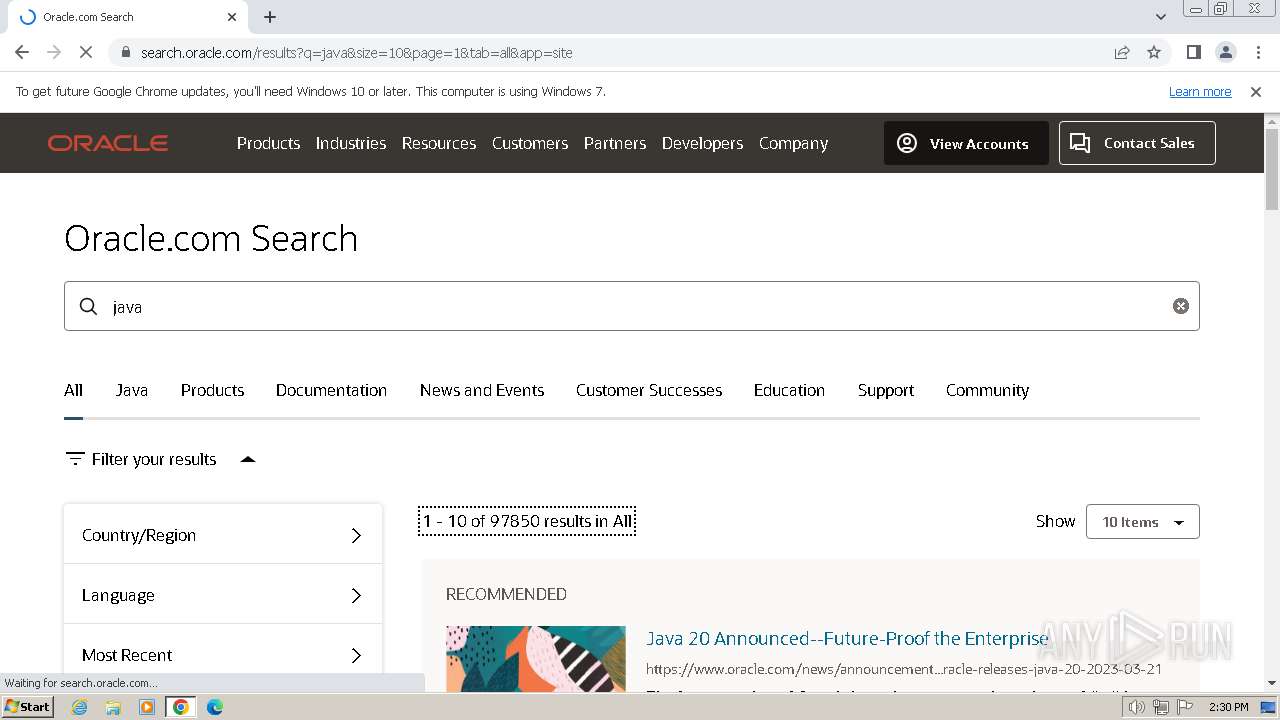Viewport: 1280px width, 720px height.
Task: Click the filter icon beside Filter your results
Action: [x=75, y=459]
